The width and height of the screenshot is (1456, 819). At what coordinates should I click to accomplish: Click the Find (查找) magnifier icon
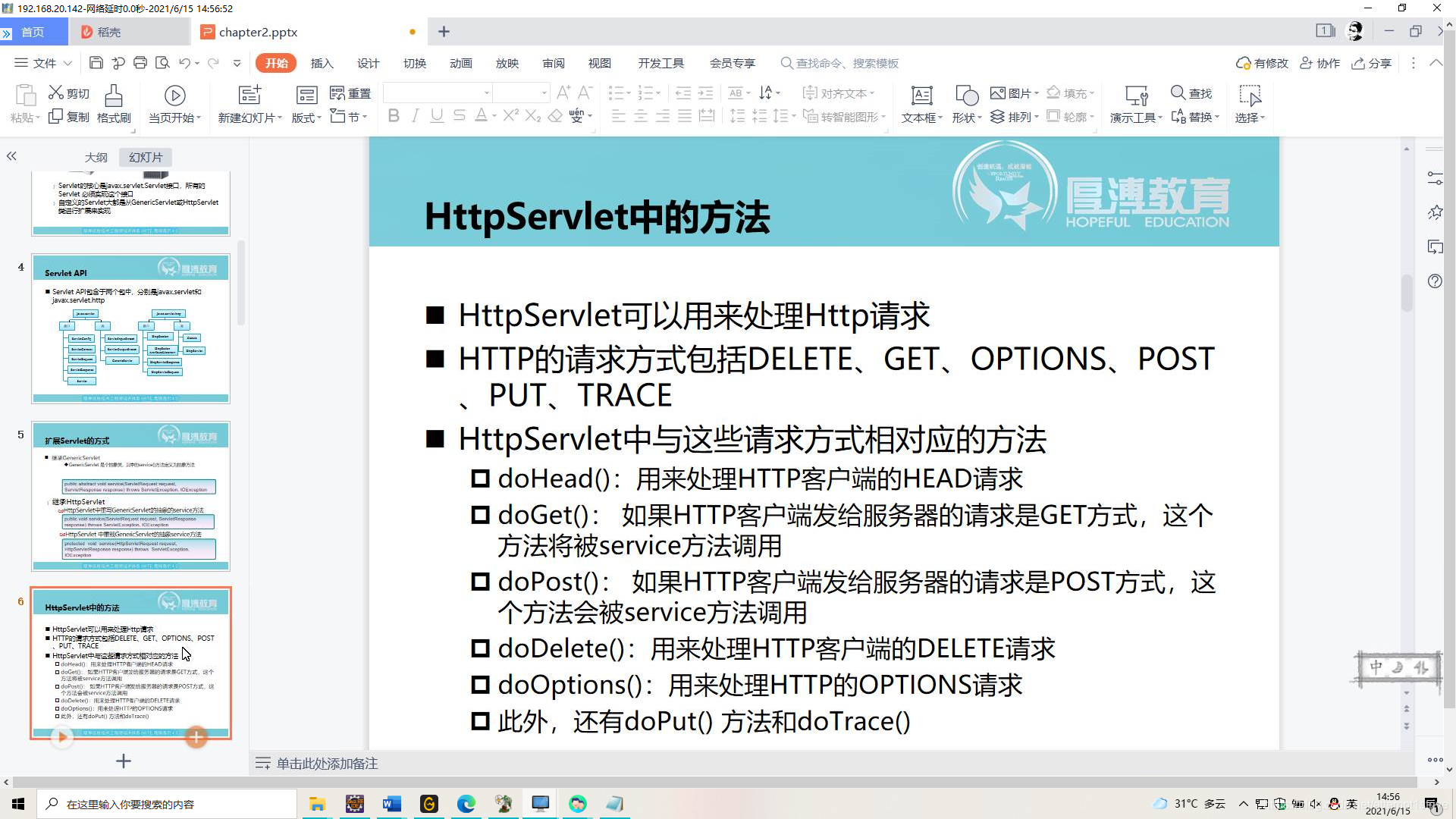tap(1178, 93)
